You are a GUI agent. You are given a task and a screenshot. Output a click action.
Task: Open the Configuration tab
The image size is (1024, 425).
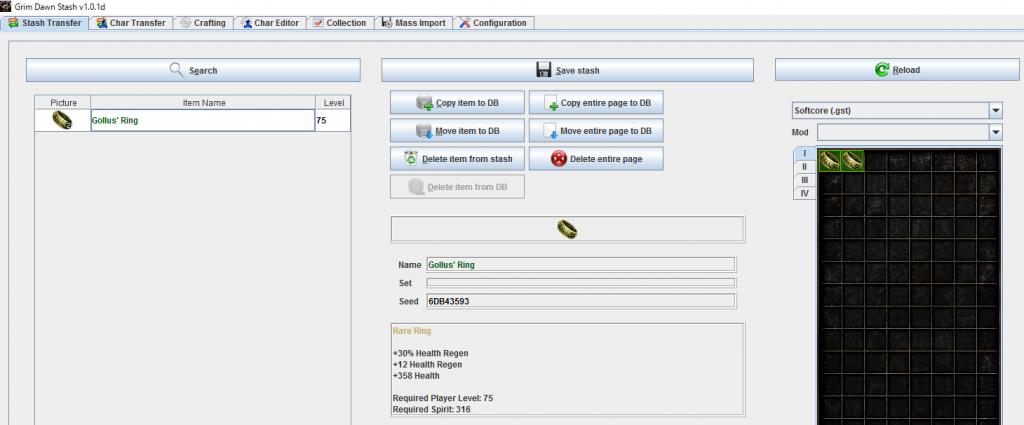tap(493, 23)
